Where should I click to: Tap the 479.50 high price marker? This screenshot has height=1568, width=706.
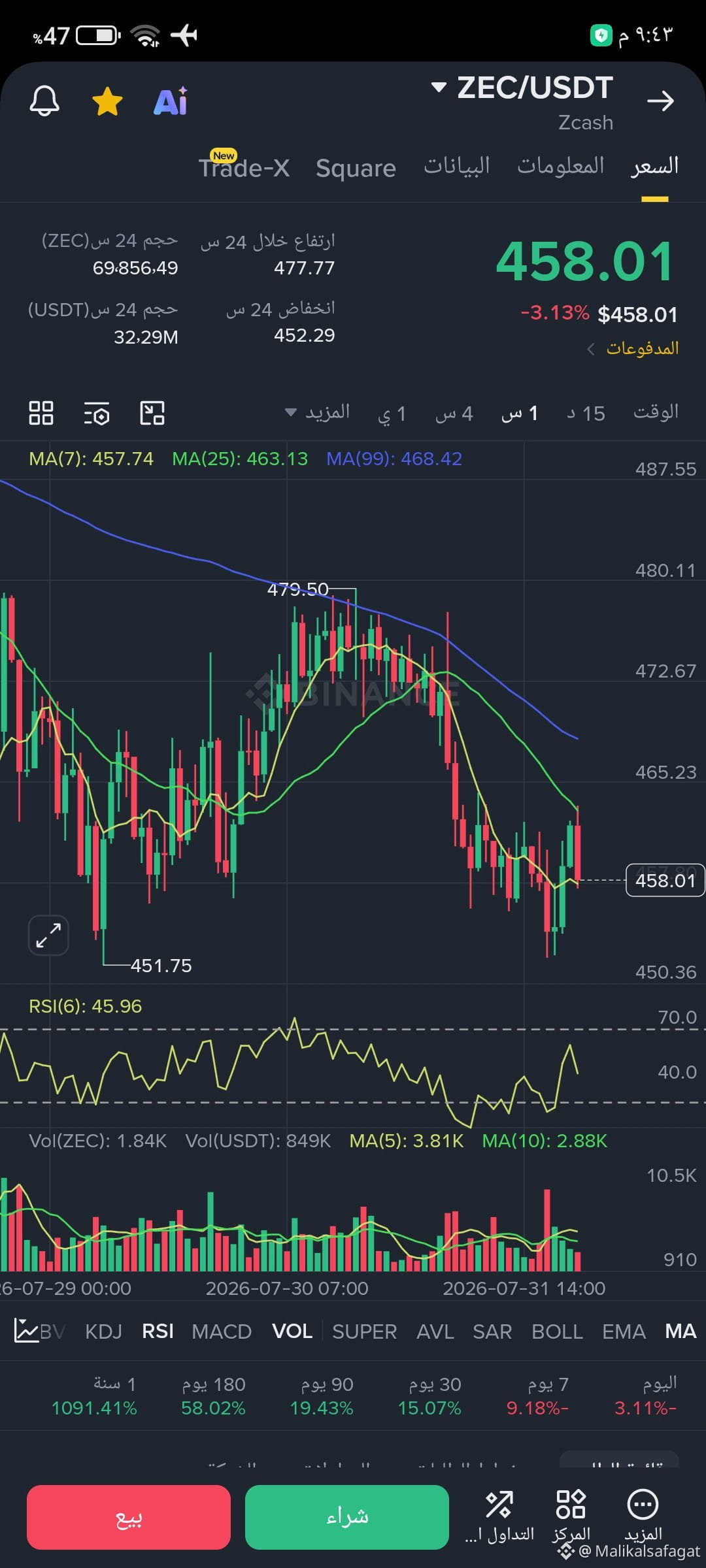pyautogui.click(x=297, y=589)
